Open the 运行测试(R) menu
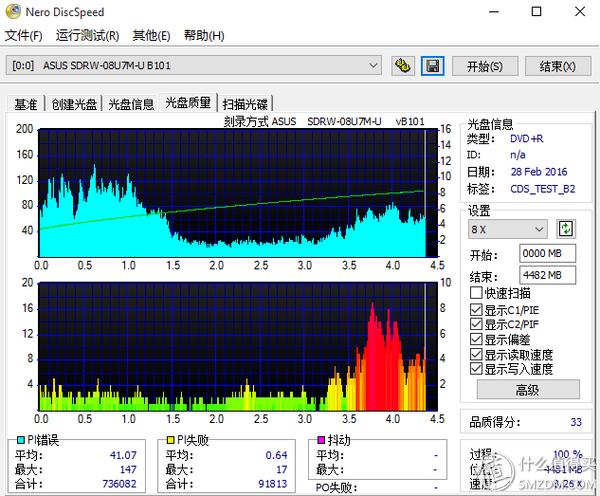 pos(87,36)
